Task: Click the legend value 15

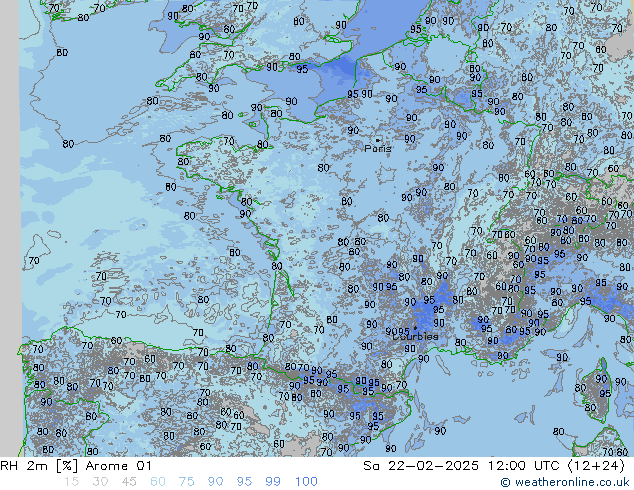Action: [71, 482]
